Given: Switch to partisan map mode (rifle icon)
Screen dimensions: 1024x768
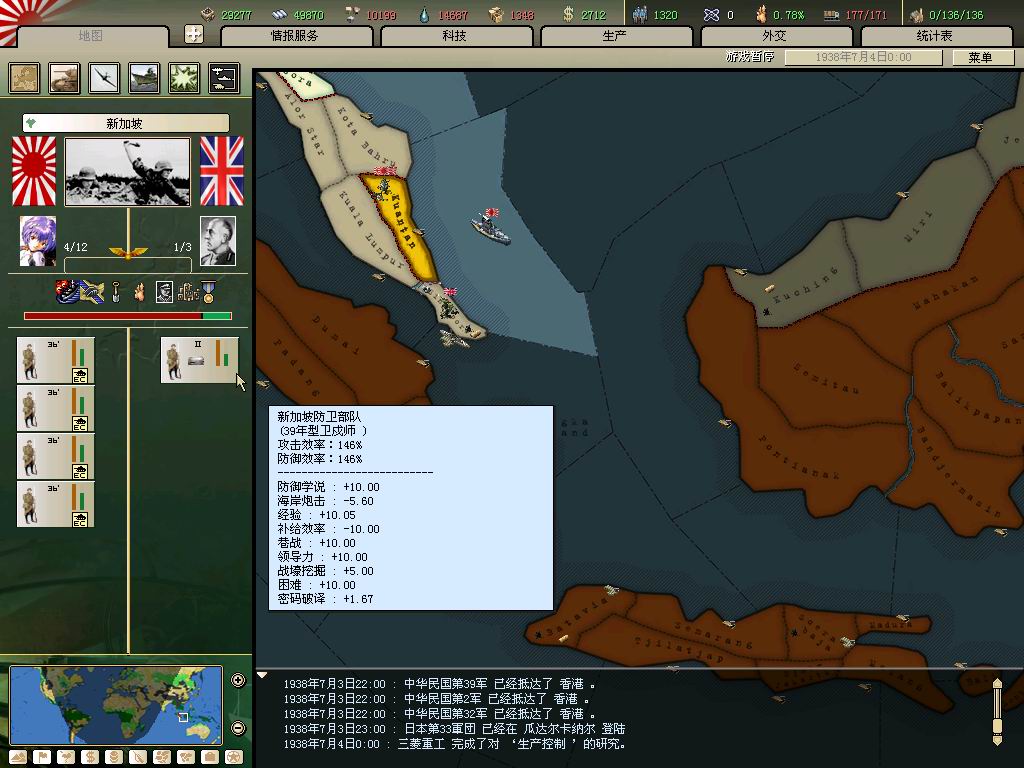Looking at the screenshot, I should tap(138, 757).
